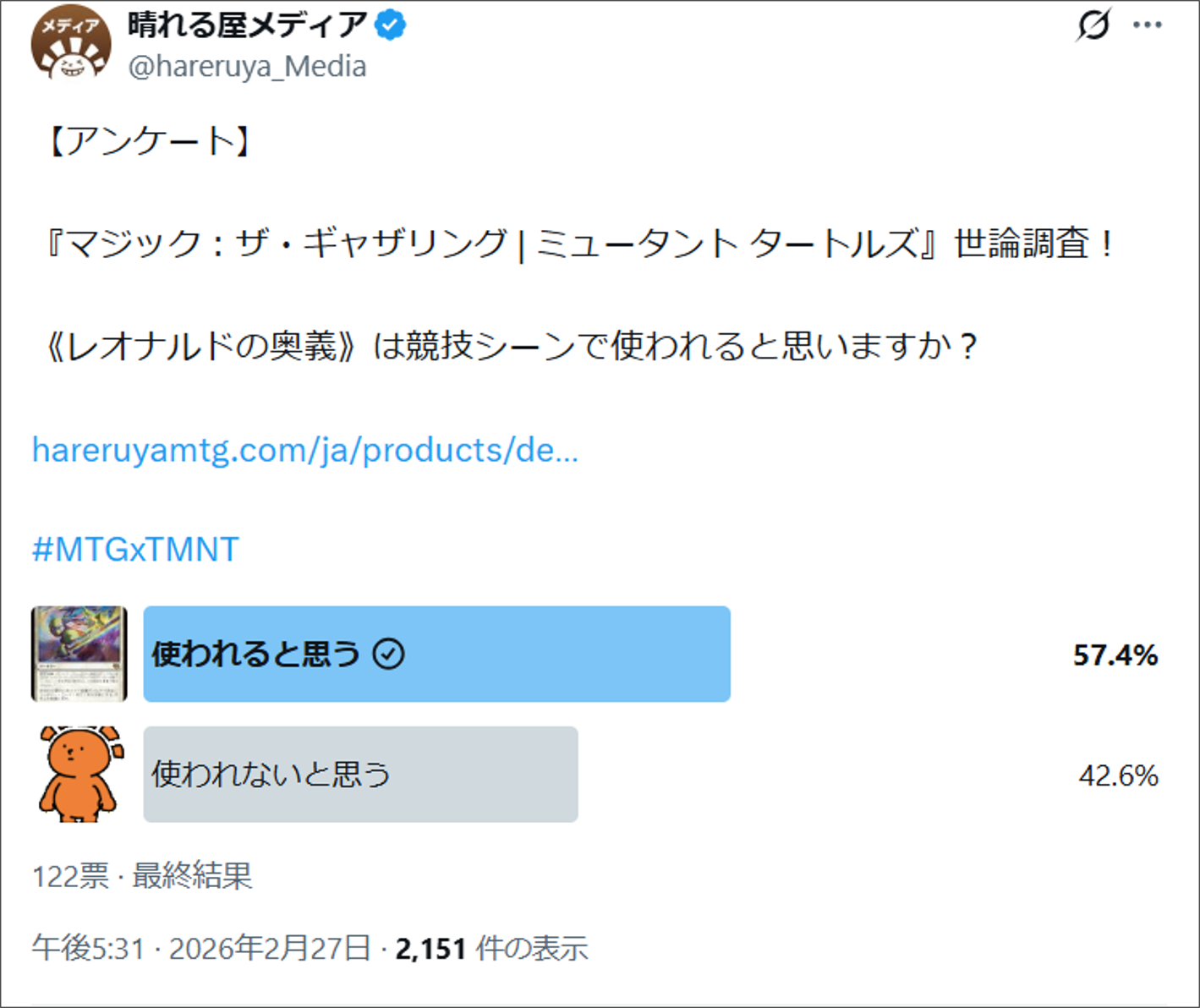This screenshot has height=1008, width=1200.
Task: Click the #MTGxTMNT hashtag
Action: coord(135,550)
